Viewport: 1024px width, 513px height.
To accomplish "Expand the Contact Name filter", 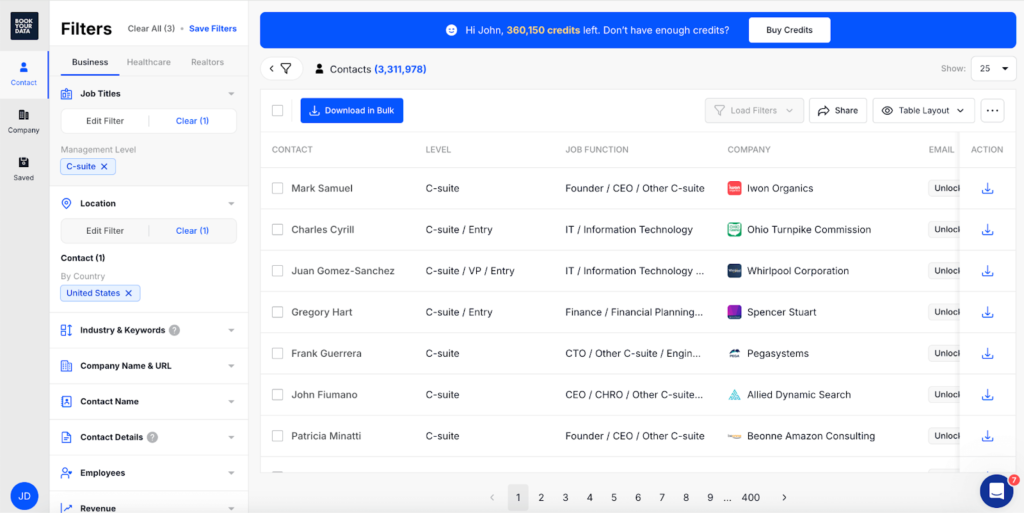I will (x=231, y=401).
